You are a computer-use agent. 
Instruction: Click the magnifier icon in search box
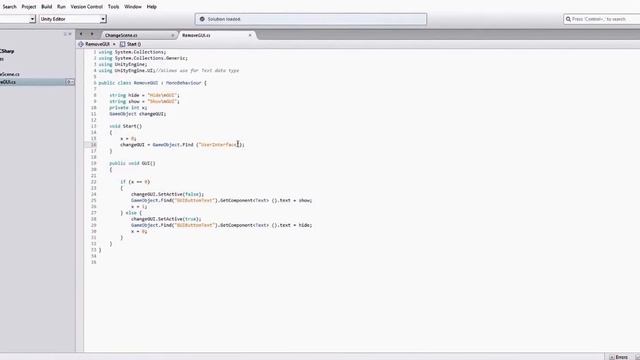click(568, 19)
